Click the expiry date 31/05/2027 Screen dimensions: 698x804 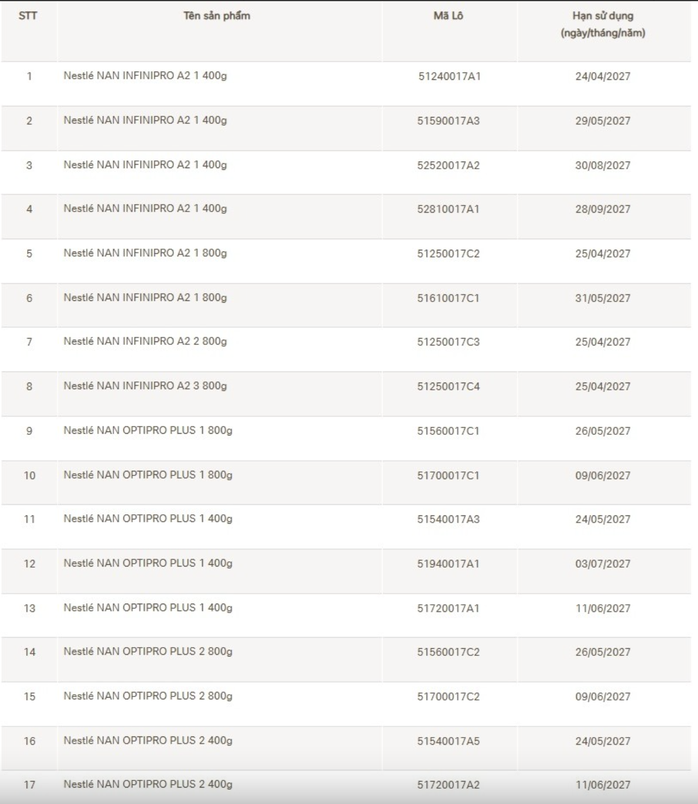coord(602,298)
